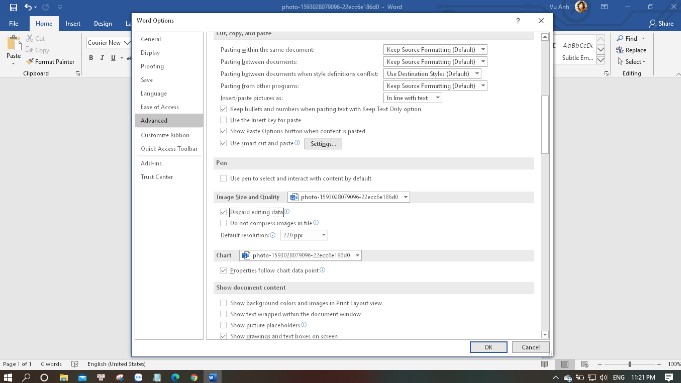Switch to Print Layout view in status bar
Image resolution: width=681 pixels, height=383 pixels.
(564, 364)
